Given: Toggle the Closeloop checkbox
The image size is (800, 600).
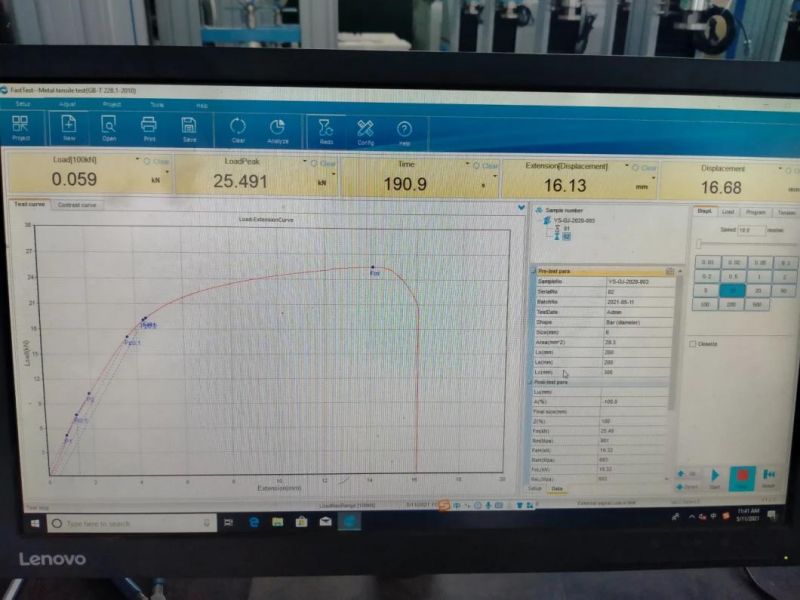Looking at the screenshot, I should point(692,344).
